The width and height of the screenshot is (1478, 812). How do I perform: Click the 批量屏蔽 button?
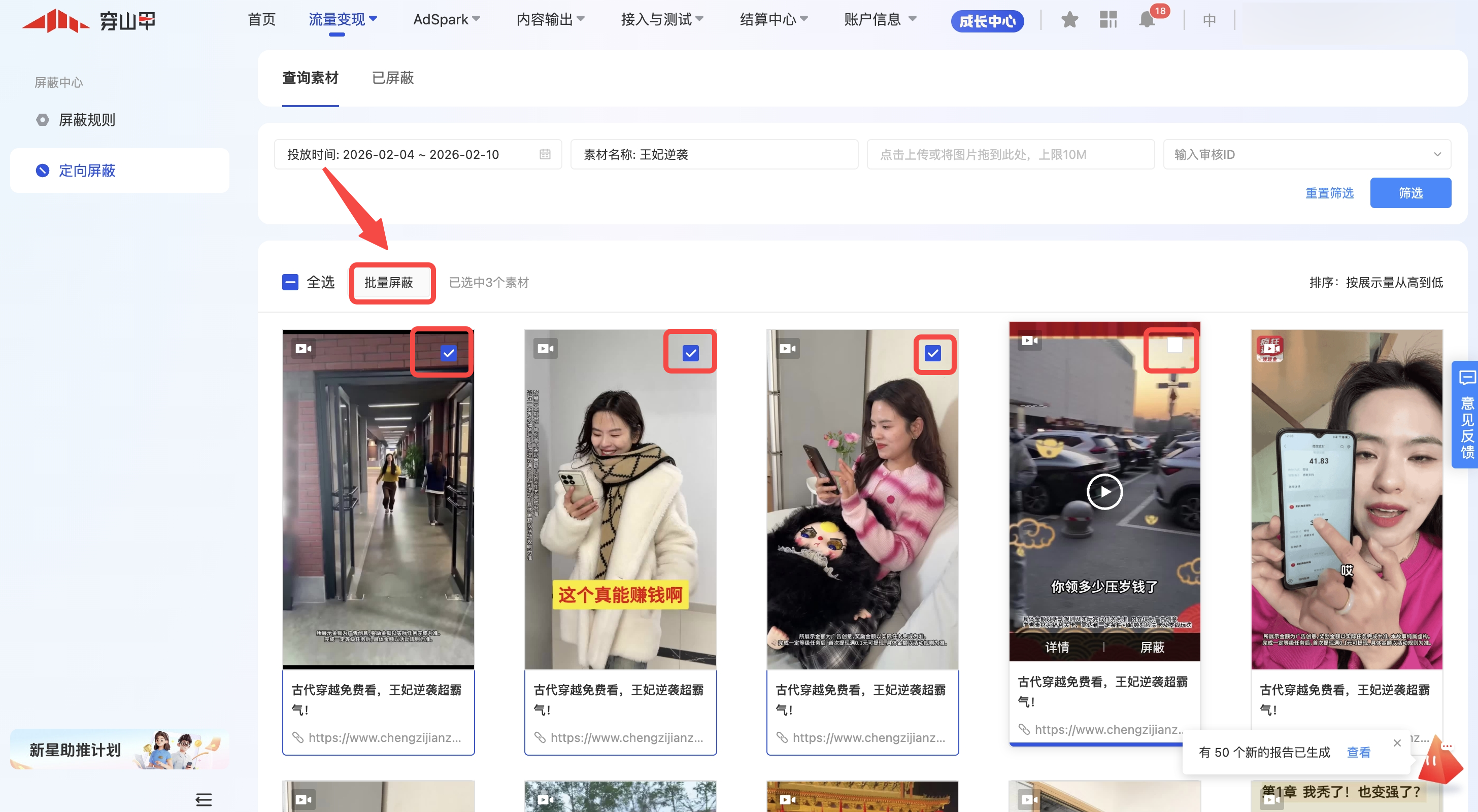pyautogui.click(x=388, y=282)
